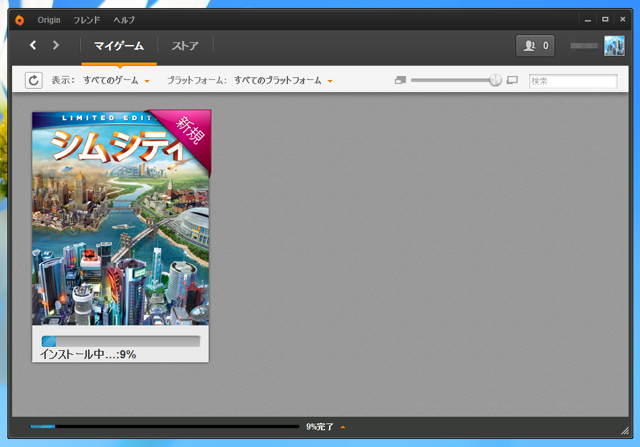This screenshot has width=640, height=447.
Task: Expand the download queue arrow
Action: (343, 427)
